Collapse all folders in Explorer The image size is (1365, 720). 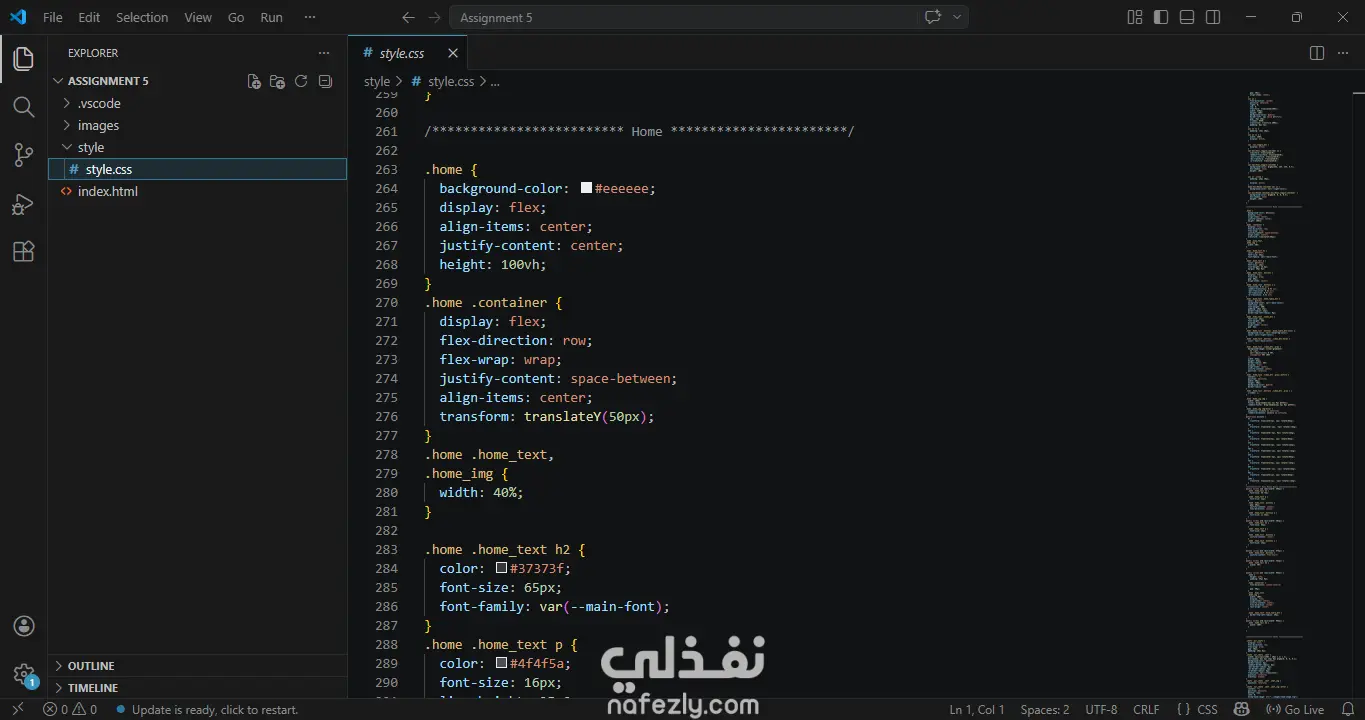(x=325, y=81)
